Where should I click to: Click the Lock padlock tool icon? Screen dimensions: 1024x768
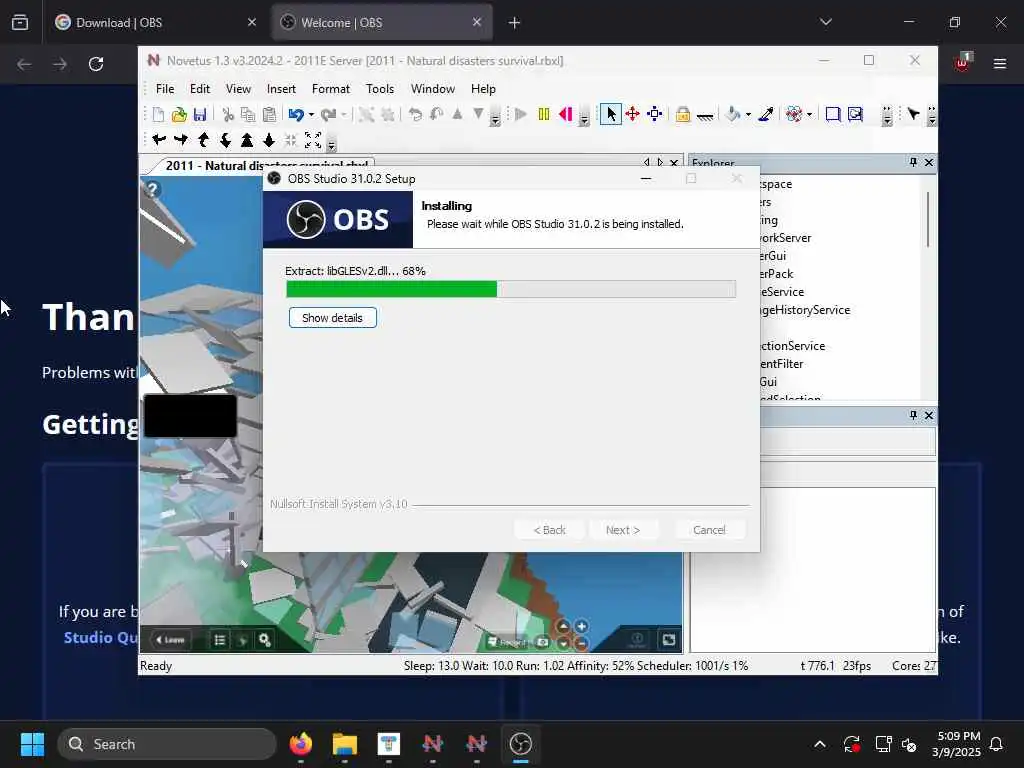683,115
